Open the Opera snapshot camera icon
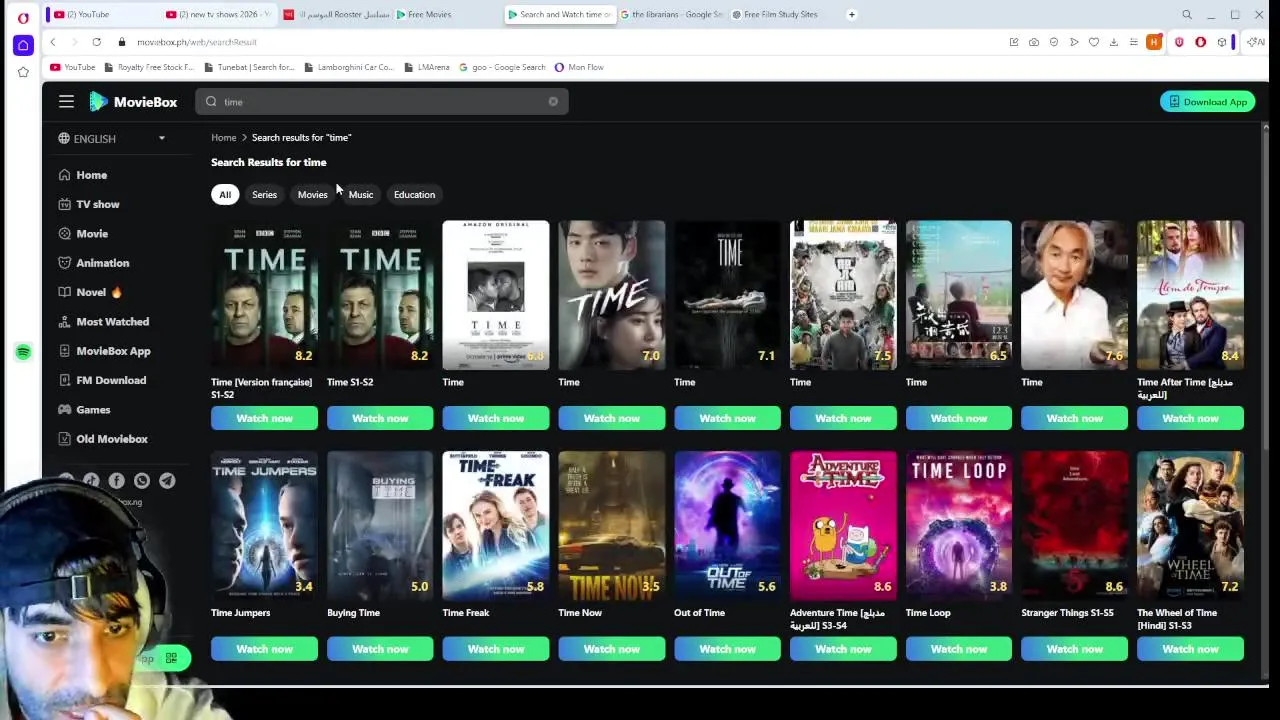Screen dimensions: 1280x720 (x=1034, y=42)
